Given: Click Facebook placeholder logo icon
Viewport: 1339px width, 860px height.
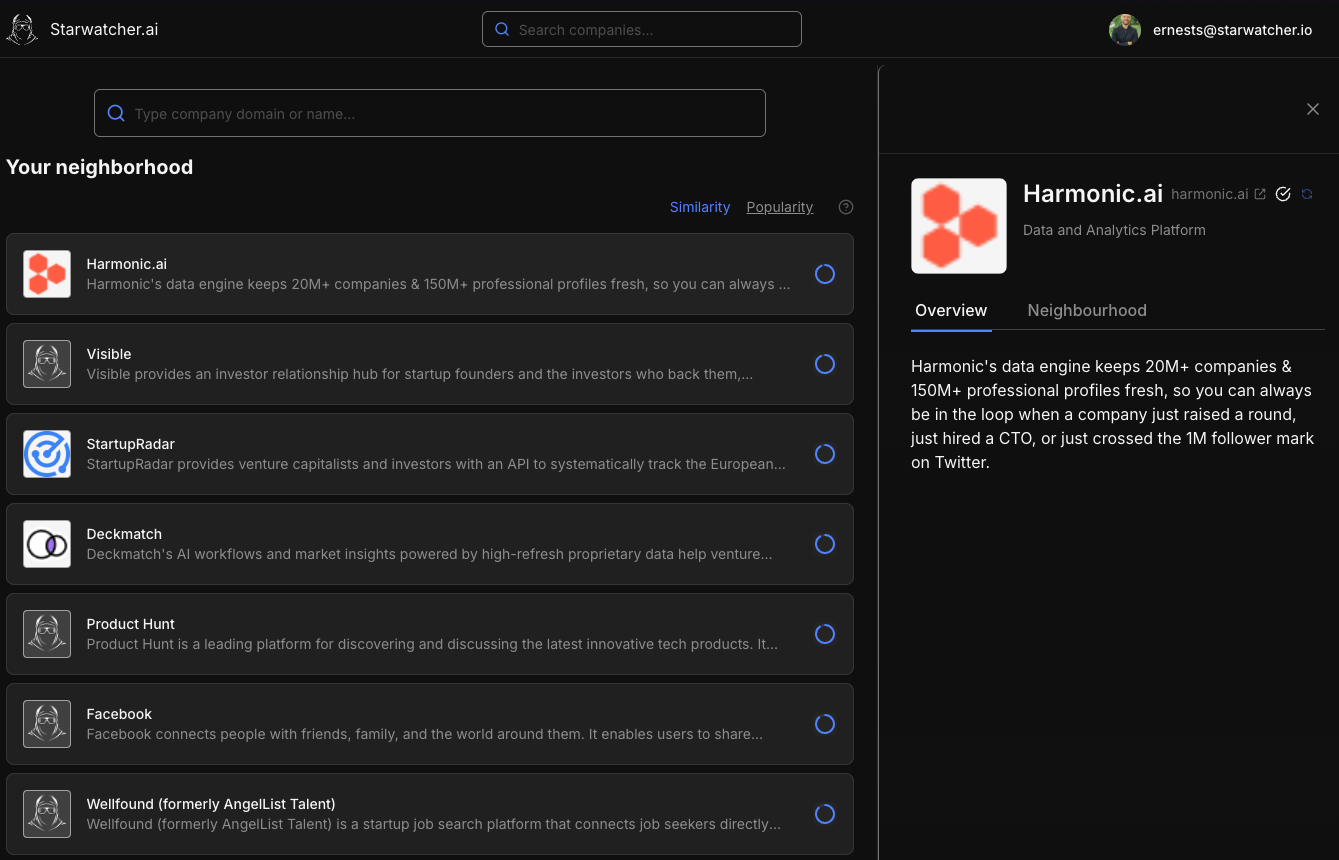Looking at the screenshot, I should pyautogui.click(x=47, y=724).
